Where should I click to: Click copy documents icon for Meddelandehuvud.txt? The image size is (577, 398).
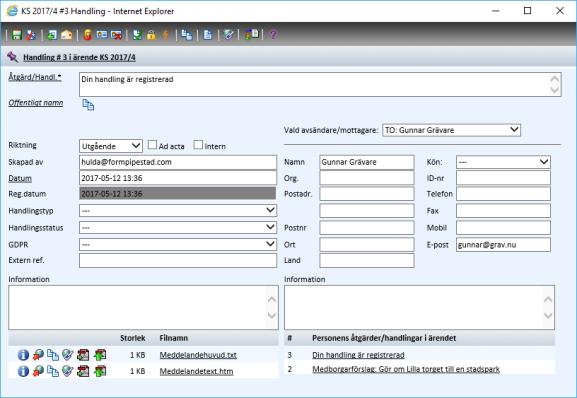pyautogui.click(x=53, y=355)
